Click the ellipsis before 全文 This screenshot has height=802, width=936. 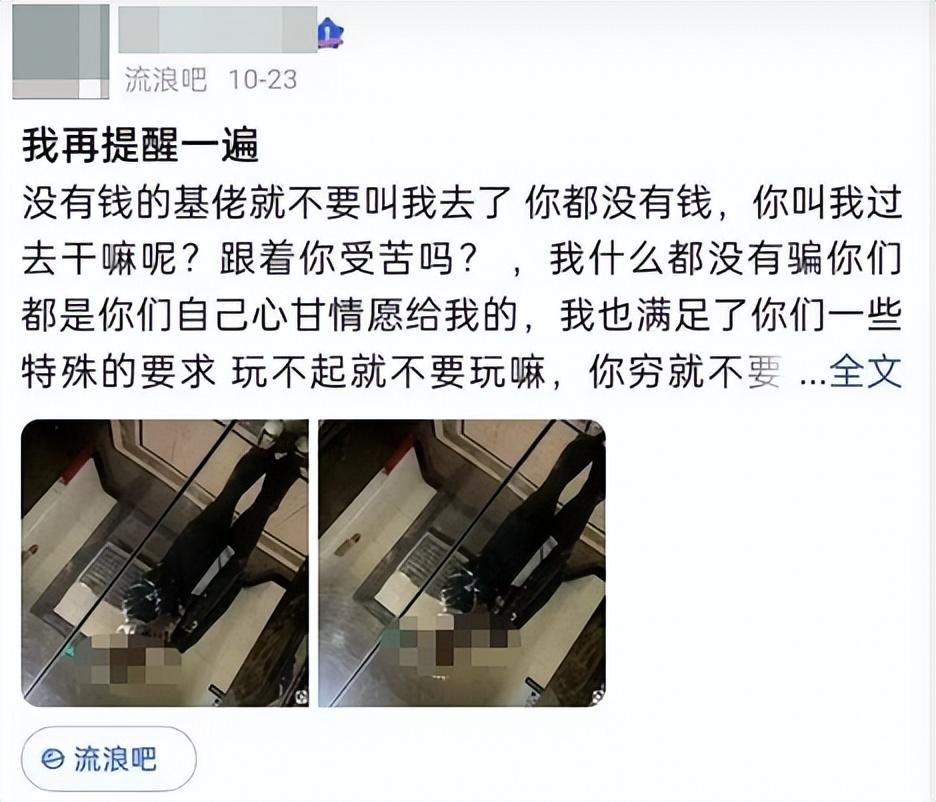pos(812,379)
